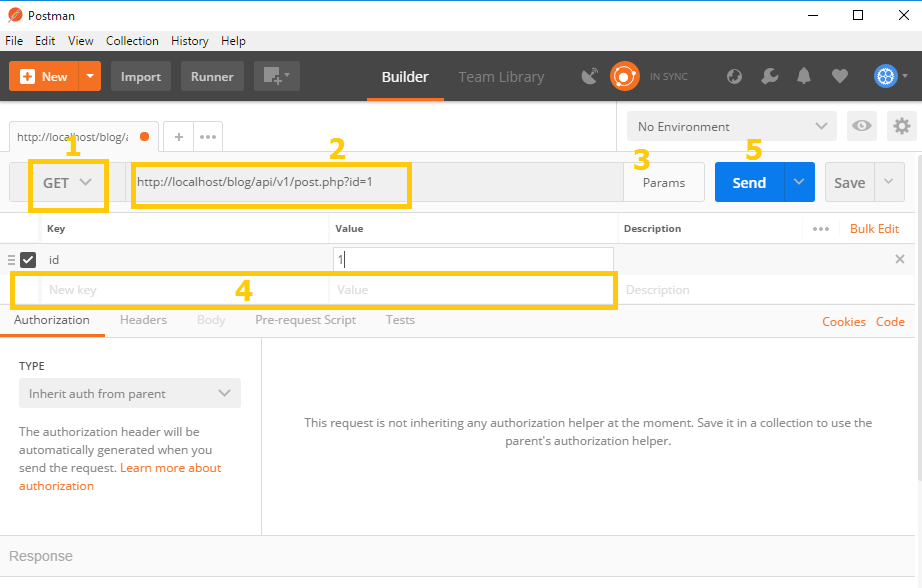
Task: Add a new request tab with plus
Action: (x=179, y=137)
